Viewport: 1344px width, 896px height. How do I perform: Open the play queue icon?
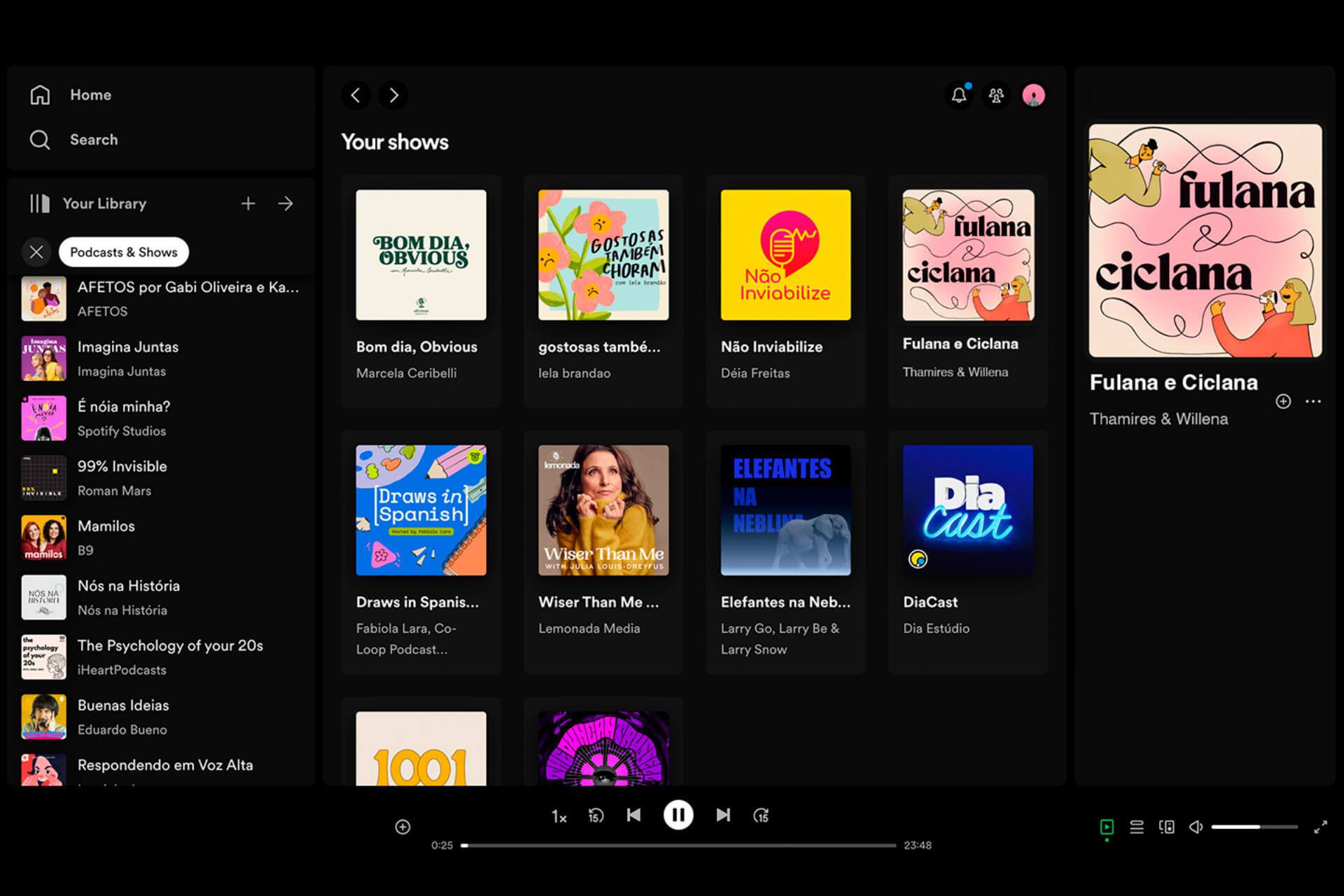pyautogui.click(x=1137, y=827)
